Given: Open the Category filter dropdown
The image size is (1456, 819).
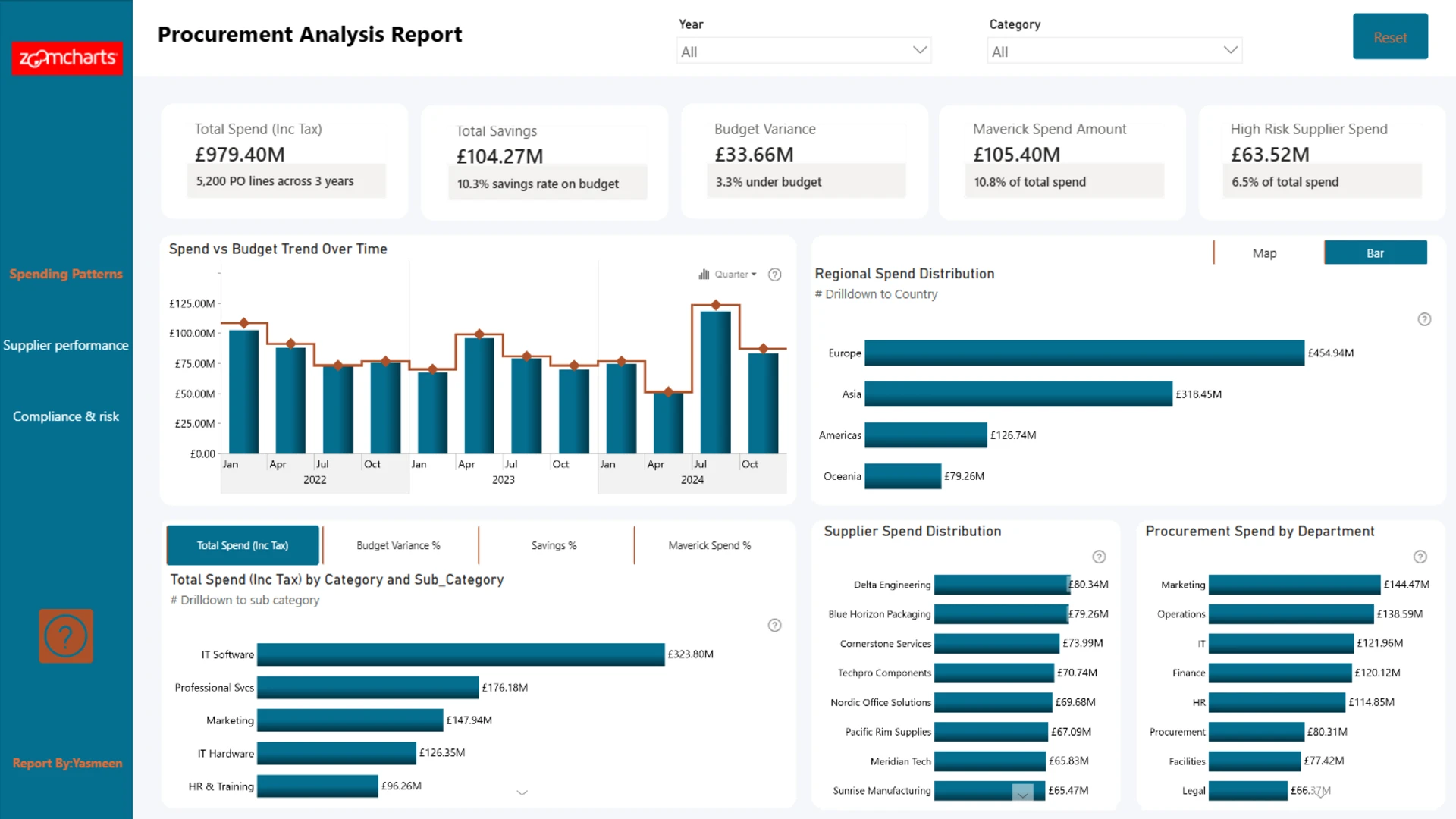Looking at the screenshot, I should pyautogui.click(x=1115, y=51).
